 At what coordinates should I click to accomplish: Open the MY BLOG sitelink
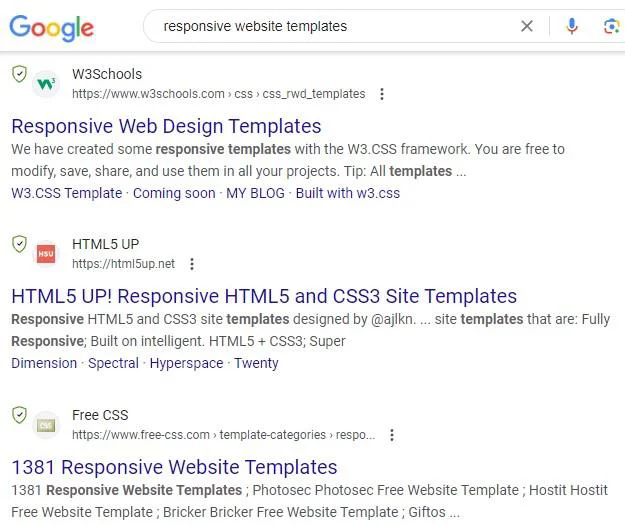pyautogui.click(x=255, y=193)
